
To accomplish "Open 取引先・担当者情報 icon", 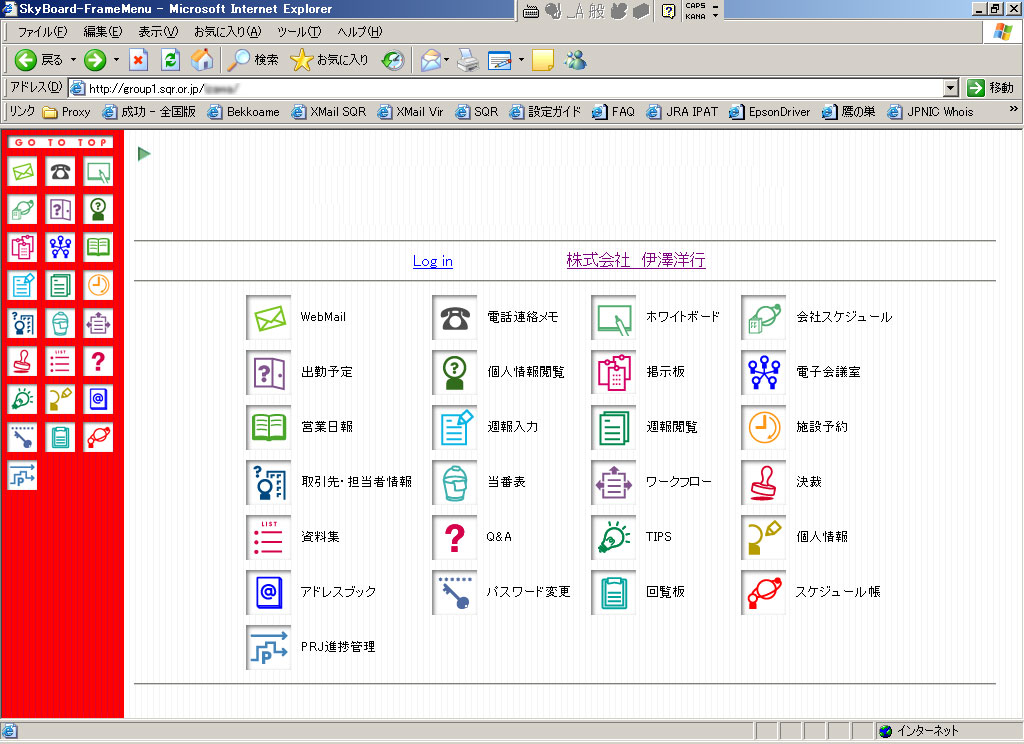I will click(268, 482).
